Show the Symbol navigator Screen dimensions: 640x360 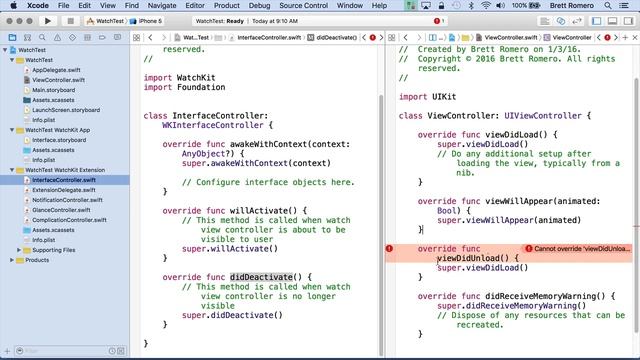tap(27, 38)
